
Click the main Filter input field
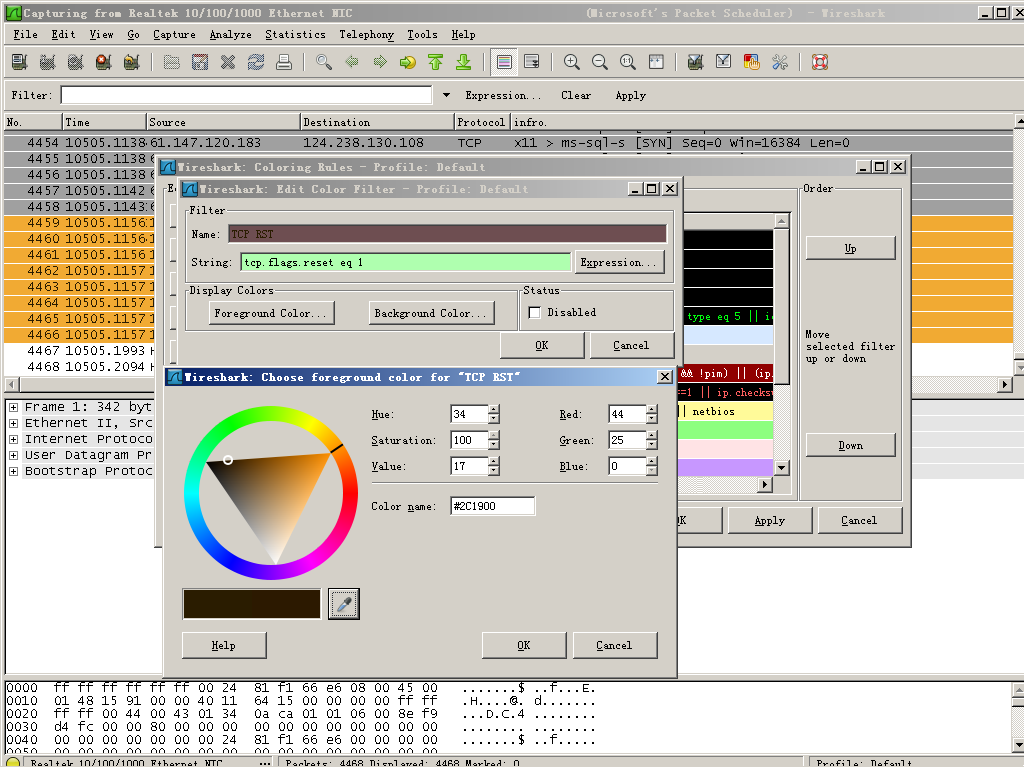[246, 95]
